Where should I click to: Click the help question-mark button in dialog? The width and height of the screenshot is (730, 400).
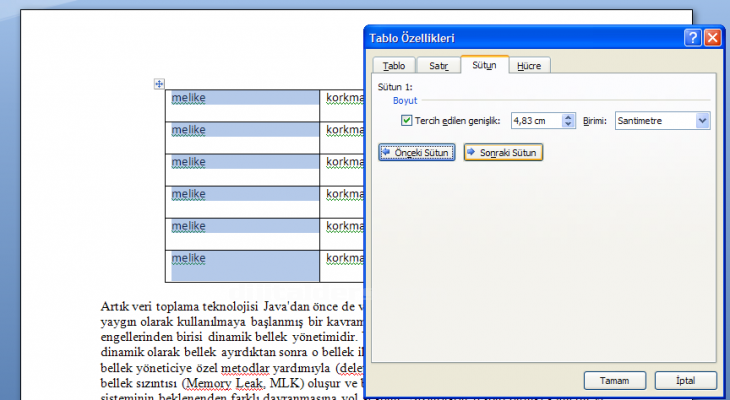[x=692, y=38]
